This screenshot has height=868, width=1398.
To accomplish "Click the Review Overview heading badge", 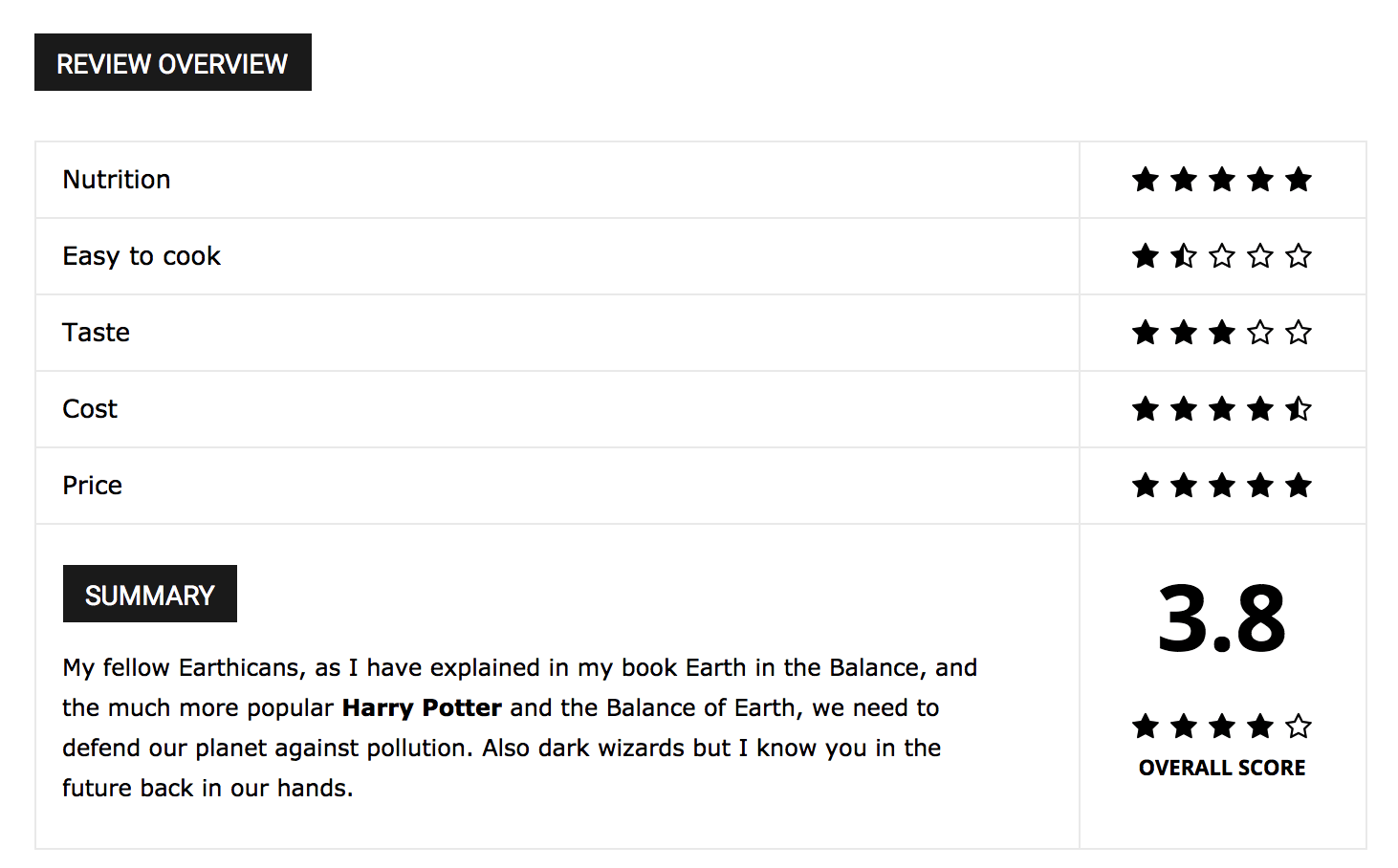I will point(173,62).
